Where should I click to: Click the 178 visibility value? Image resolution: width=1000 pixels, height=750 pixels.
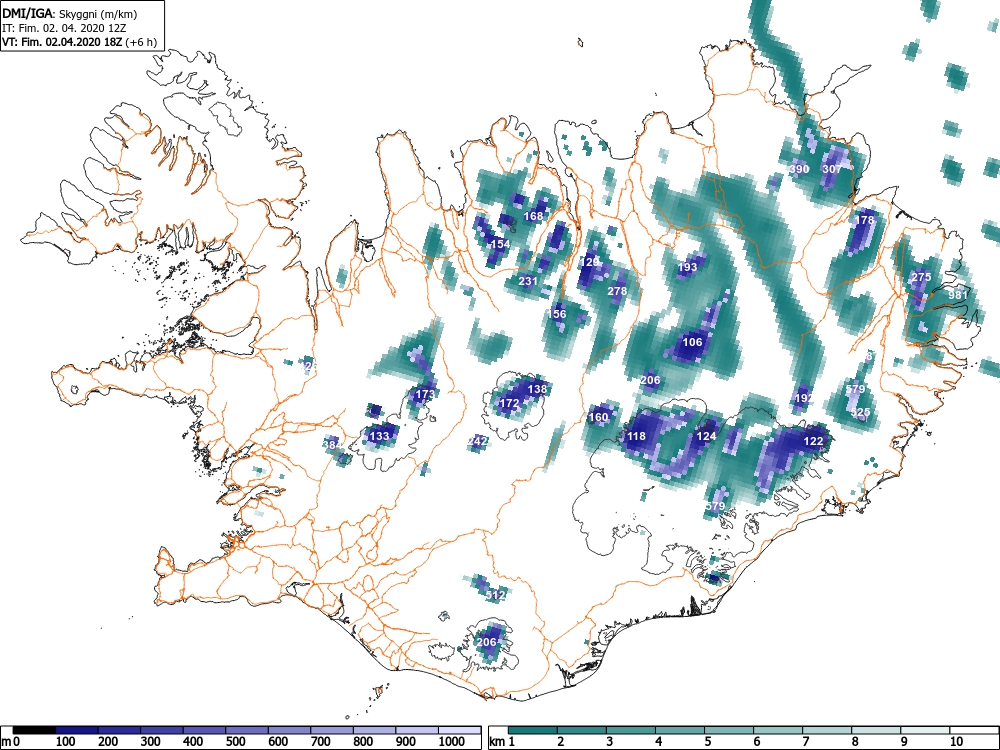click(864, 220)
